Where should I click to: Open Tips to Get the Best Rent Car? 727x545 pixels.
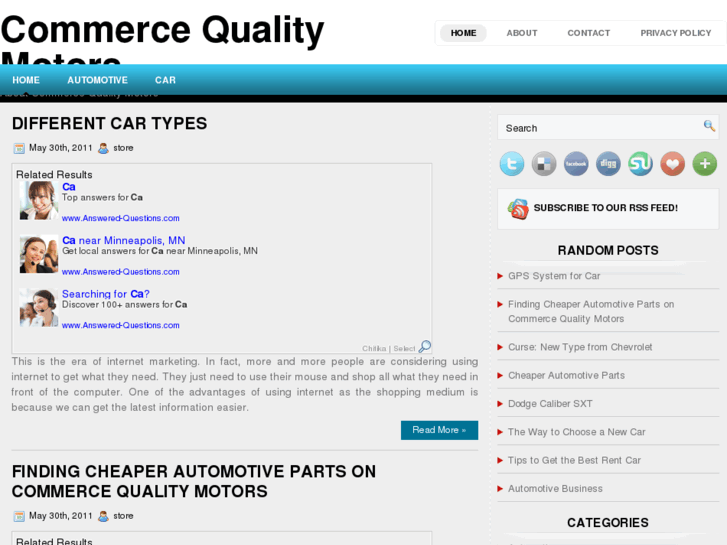coord(574,460)
